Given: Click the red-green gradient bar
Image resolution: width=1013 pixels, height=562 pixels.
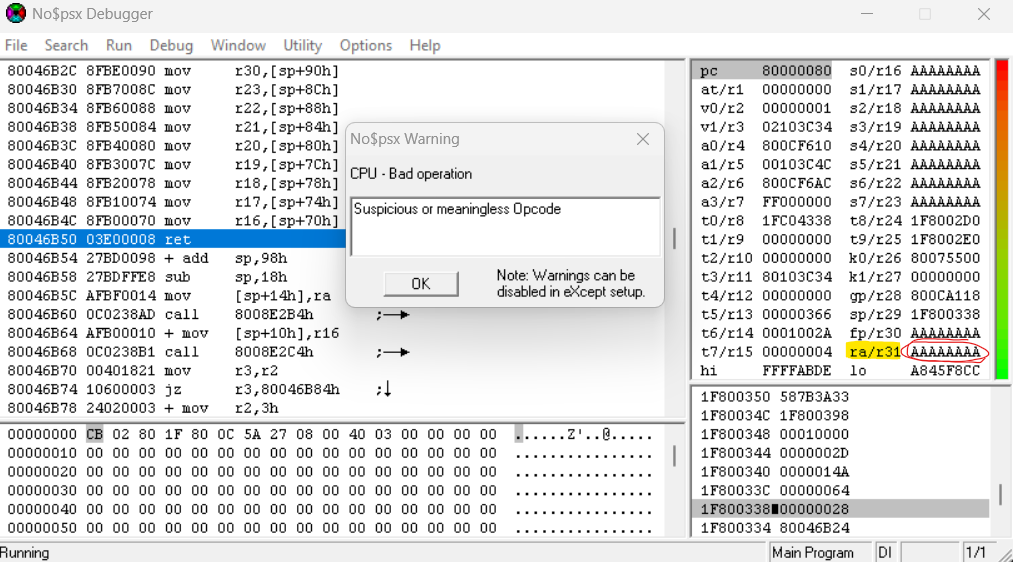Looking at the screenshot, I should coord(1000,220).
